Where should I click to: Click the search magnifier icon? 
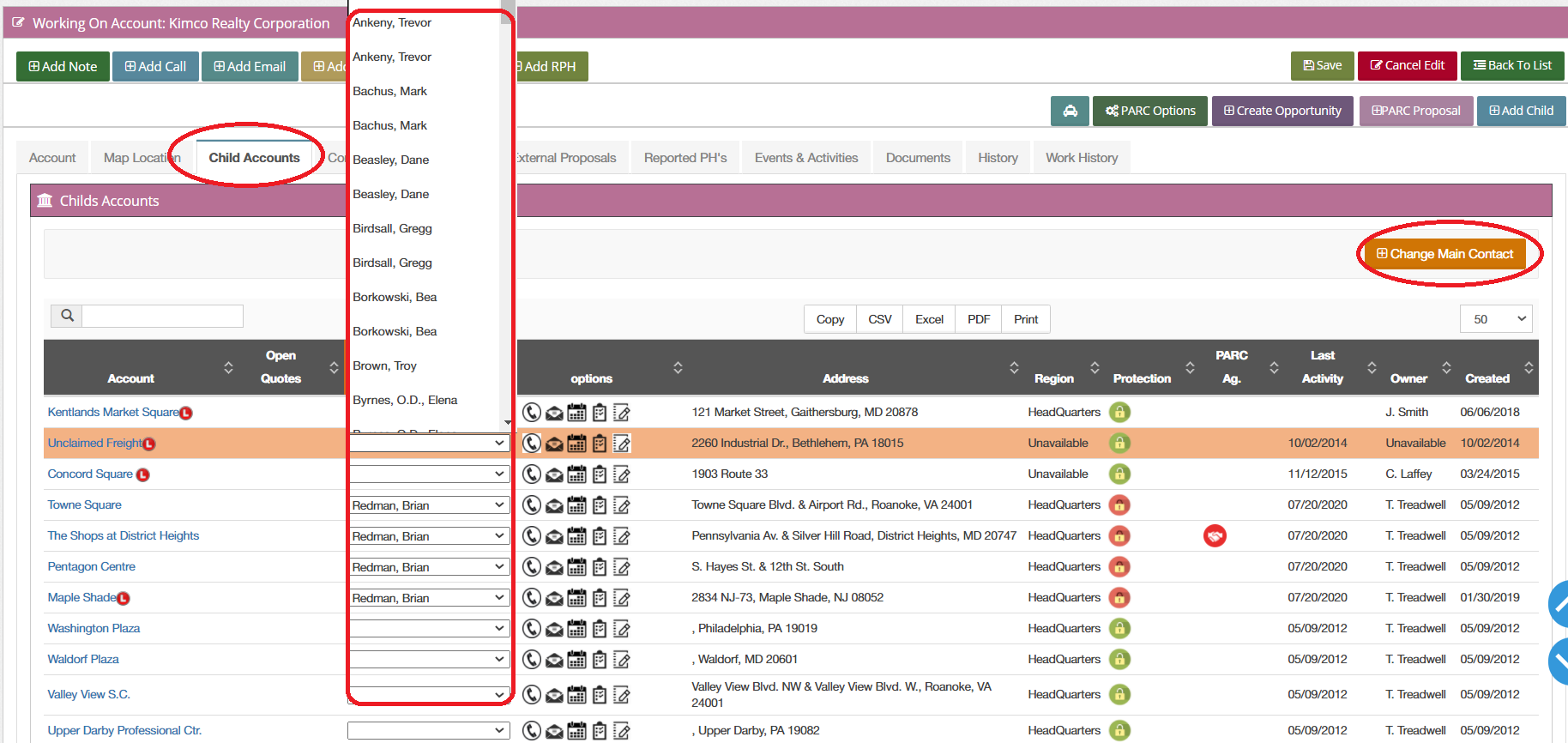click(x=67, y=316)
